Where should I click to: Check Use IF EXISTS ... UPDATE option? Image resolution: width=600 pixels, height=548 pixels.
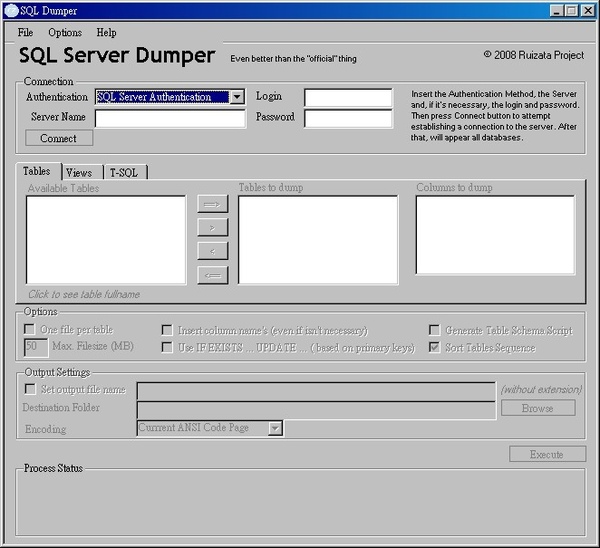click(x=167, y=347)
